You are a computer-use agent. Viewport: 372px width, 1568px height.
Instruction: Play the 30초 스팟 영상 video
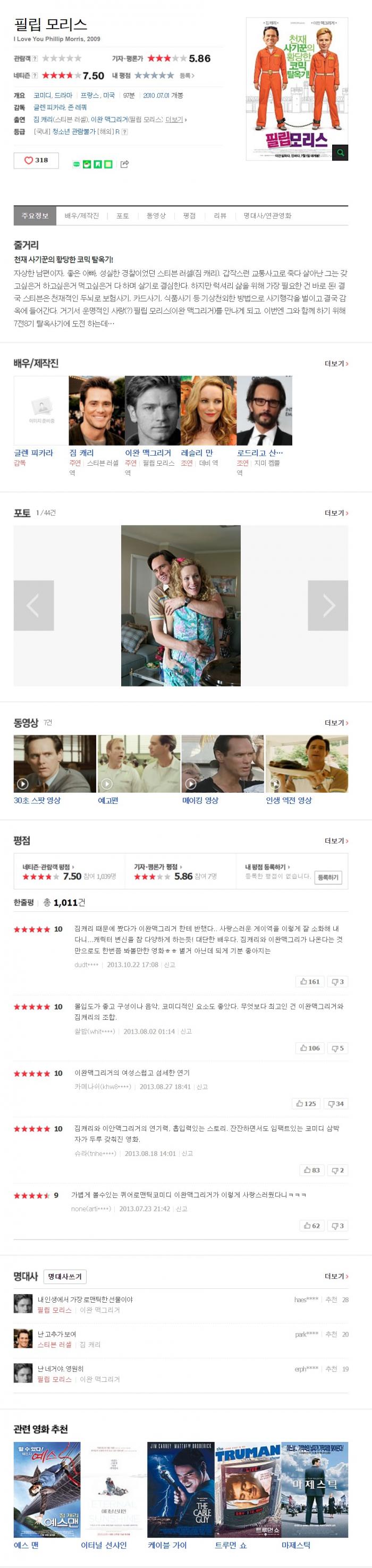click(x=55, y=764)
